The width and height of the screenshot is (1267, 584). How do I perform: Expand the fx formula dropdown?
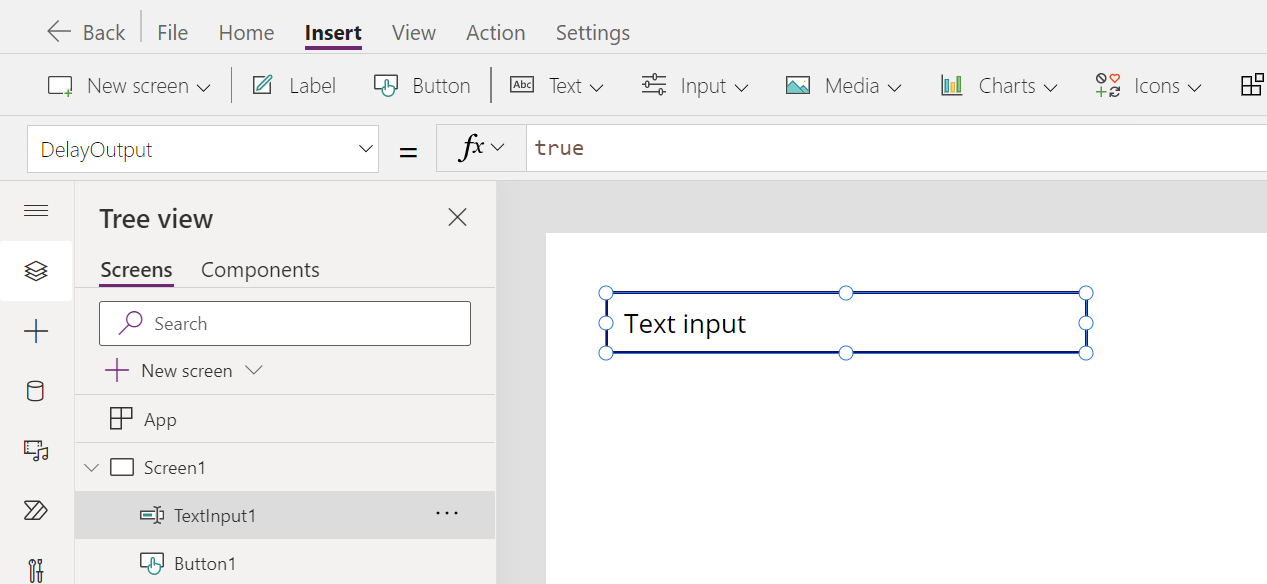coord(481,148)
